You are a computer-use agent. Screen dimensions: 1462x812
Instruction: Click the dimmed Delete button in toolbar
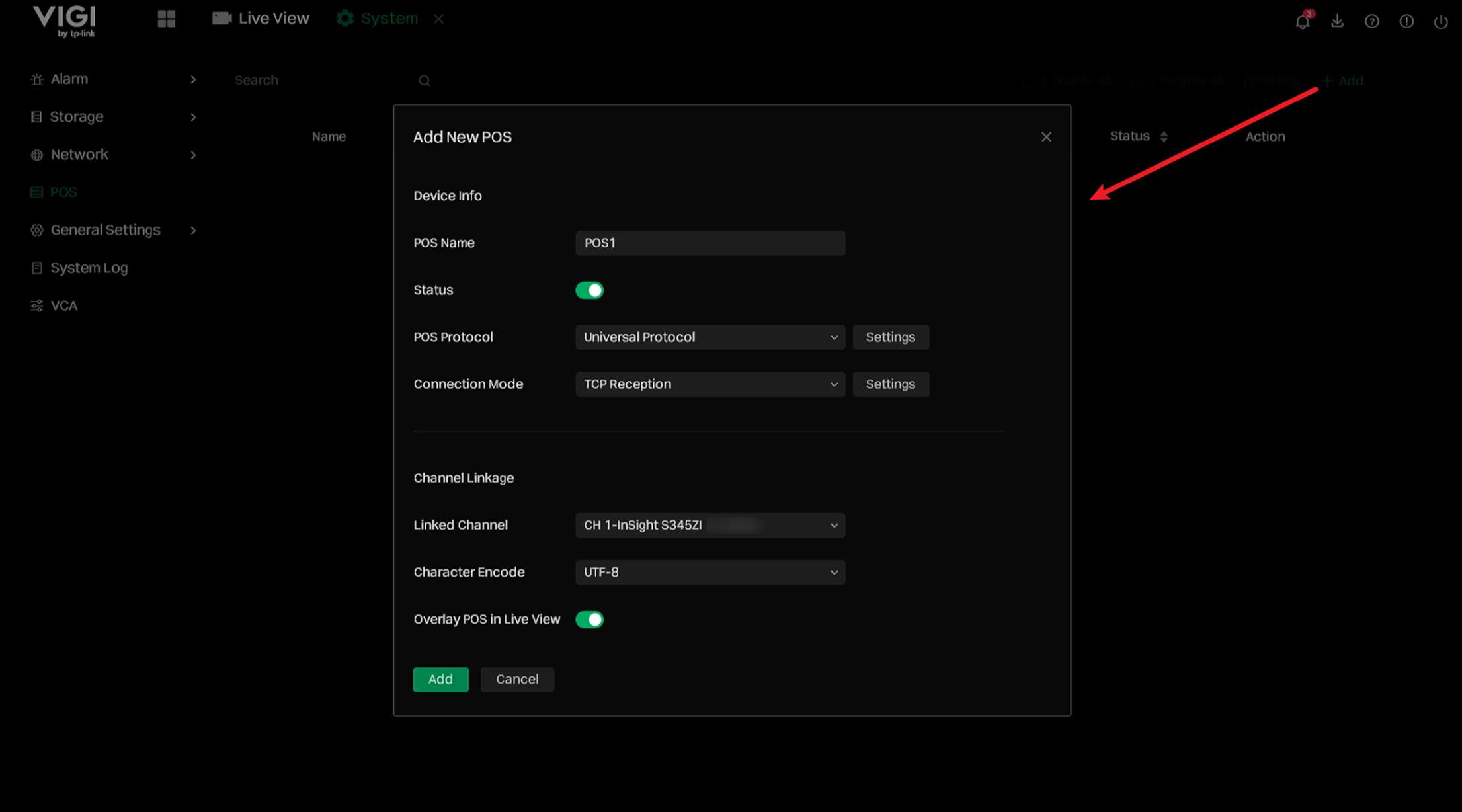tap(1272, 81)
